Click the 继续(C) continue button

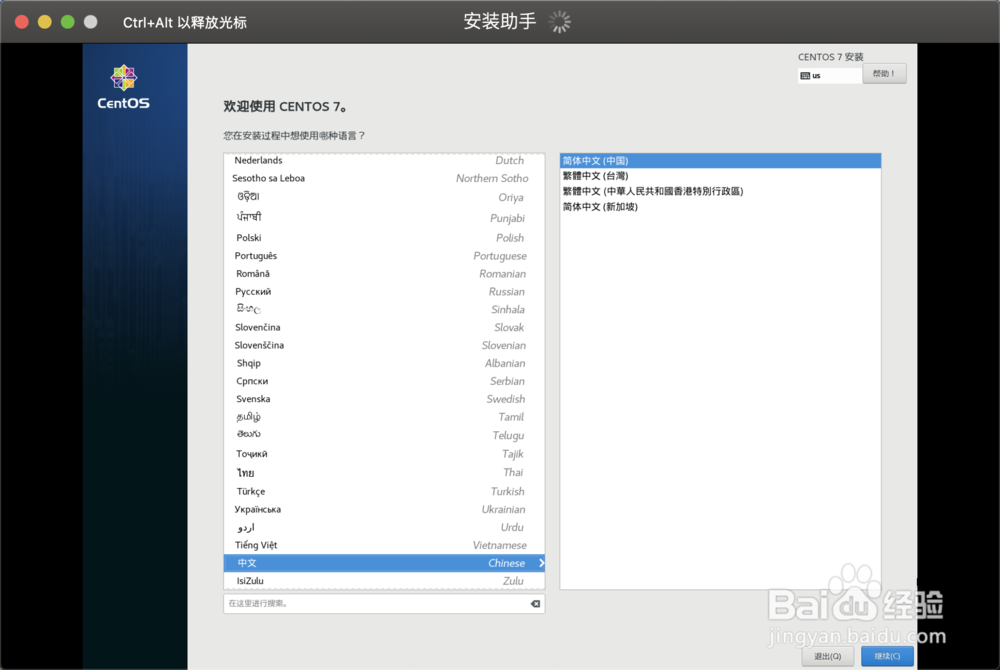click(x=886, y=656)
